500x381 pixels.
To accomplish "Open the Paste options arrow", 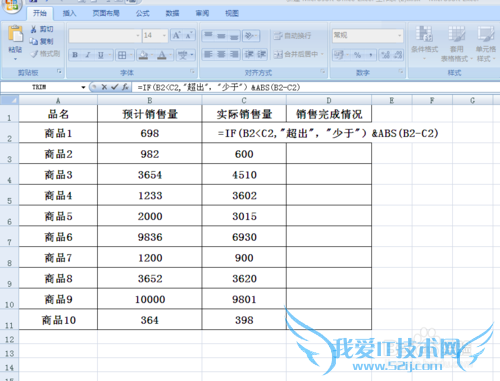I will (x=15, y=59).
